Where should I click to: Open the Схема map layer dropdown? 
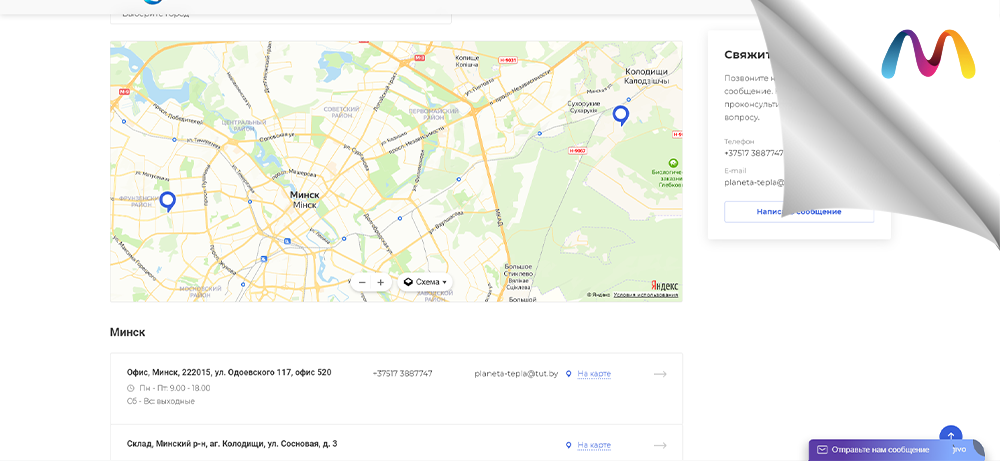(x=425, y=282)
